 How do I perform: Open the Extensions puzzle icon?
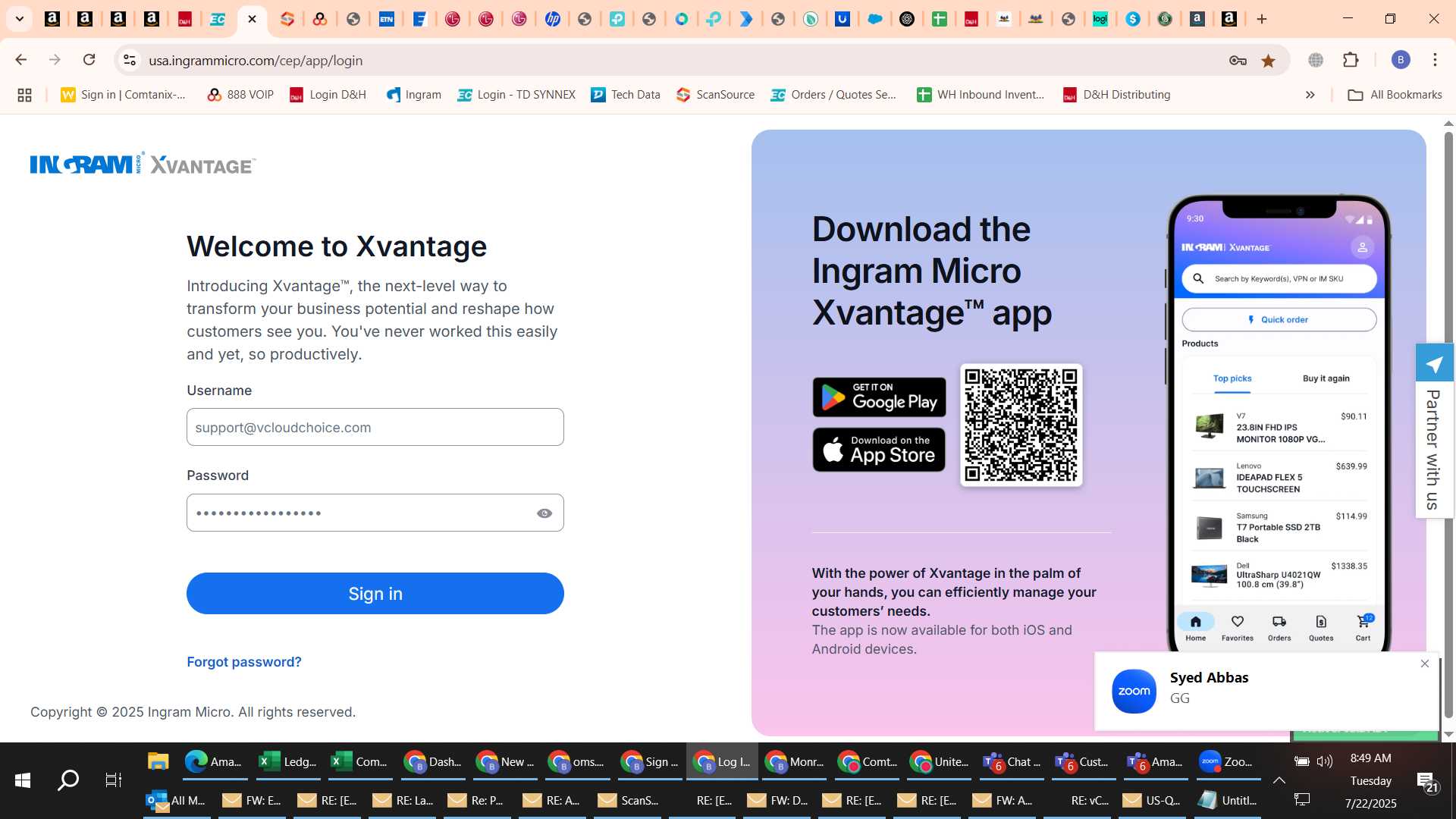click(1351, 60)
